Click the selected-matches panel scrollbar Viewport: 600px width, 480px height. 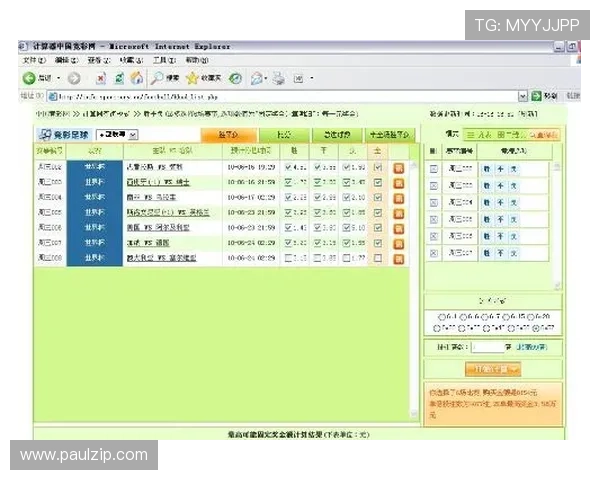point(557,225)
